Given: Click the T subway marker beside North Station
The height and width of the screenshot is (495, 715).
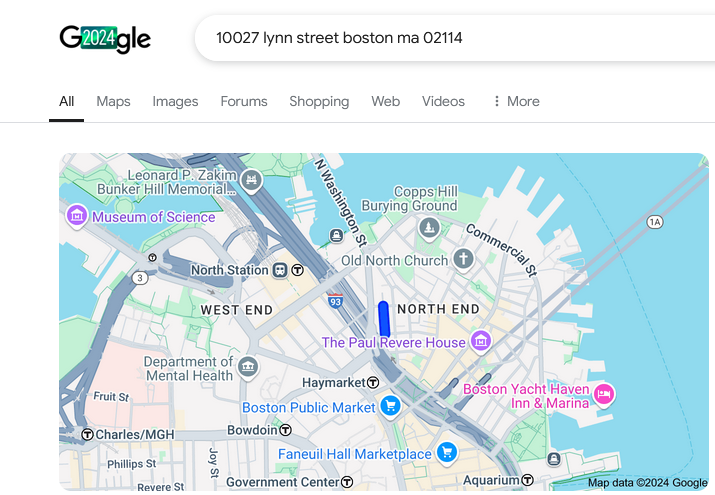Looking at the screenshot, I should pyautogui.click(x=297, y=270).
